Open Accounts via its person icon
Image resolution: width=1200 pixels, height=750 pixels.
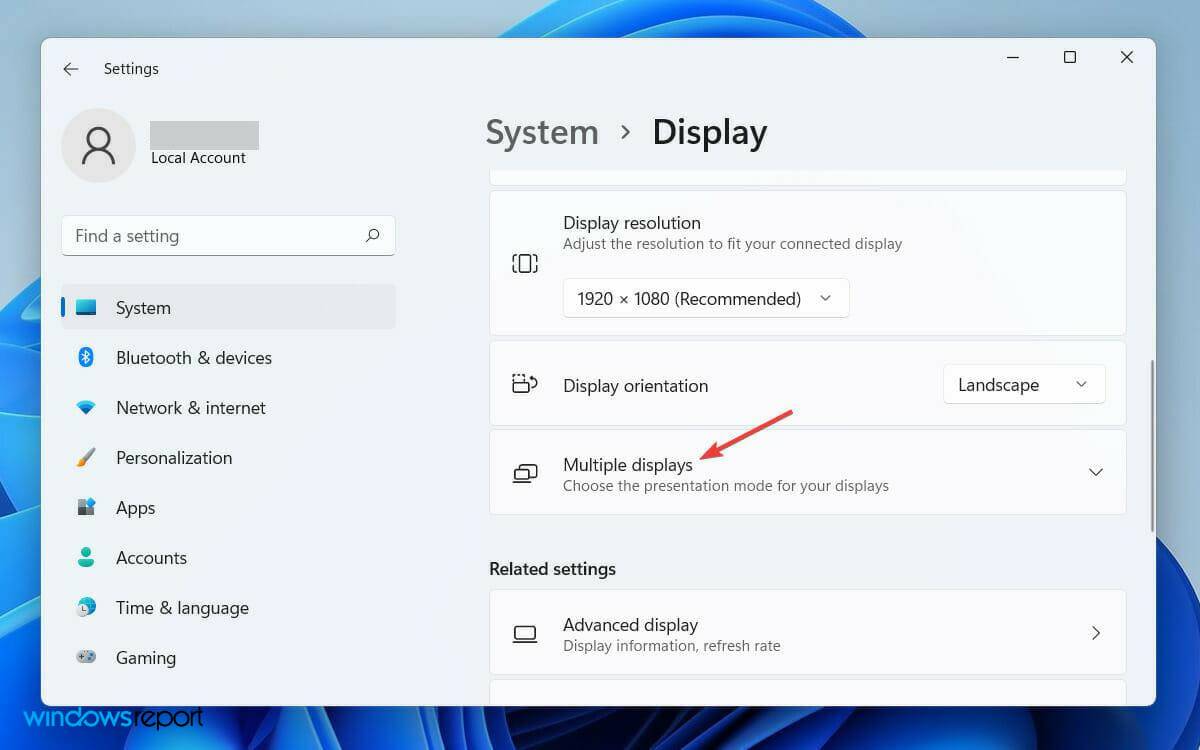(x=85, y=557)
